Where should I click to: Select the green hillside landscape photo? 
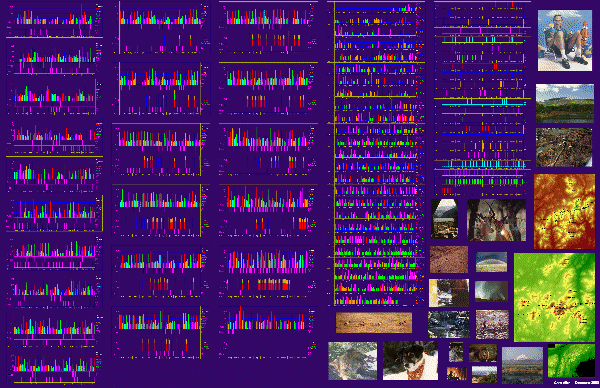[565, 104]
